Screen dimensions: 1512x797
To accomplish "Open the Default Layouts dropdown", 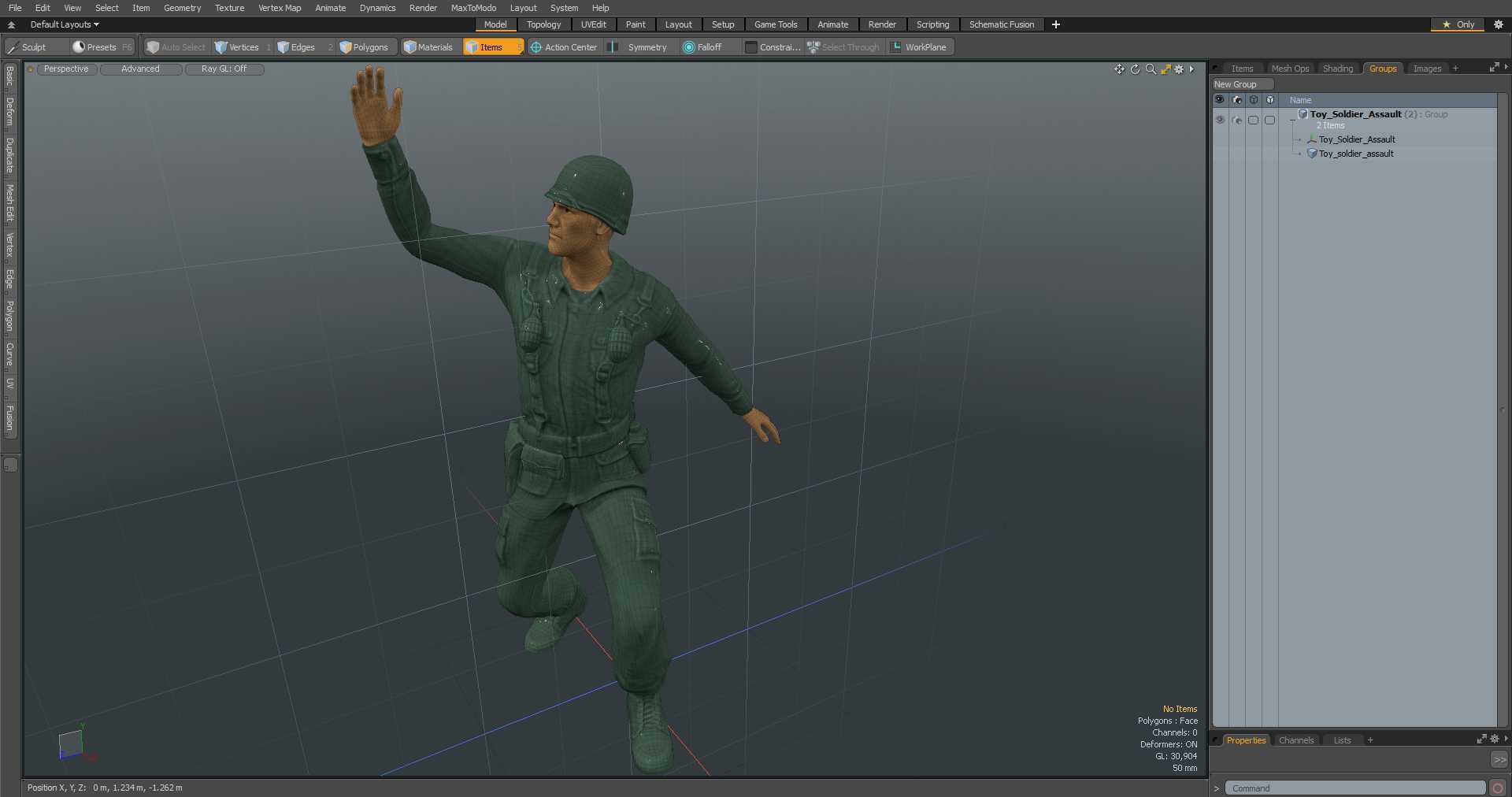I will [65, 24].
